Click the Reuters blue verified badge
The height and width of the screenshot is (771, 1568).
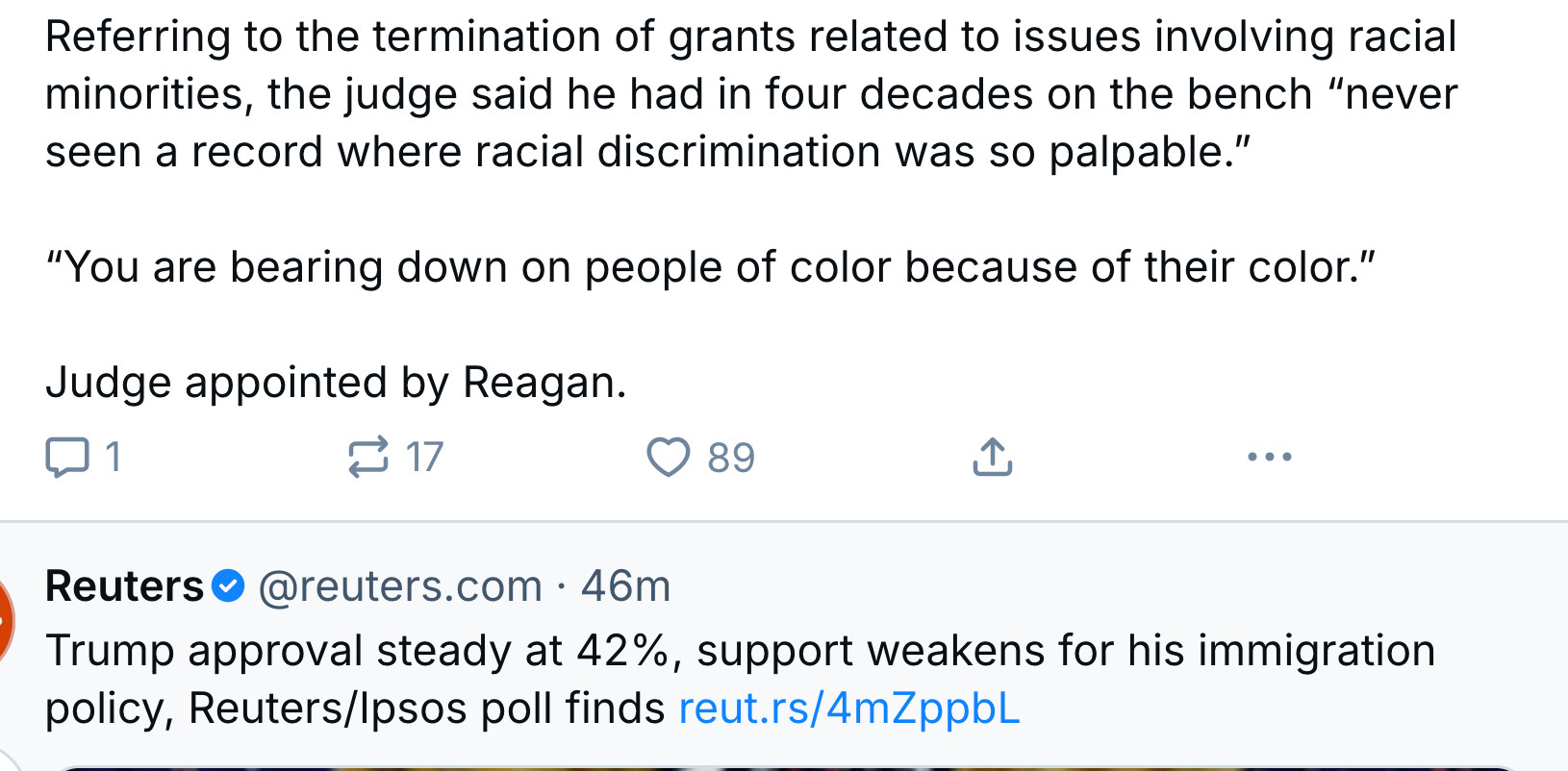click(x=228, y=585)
